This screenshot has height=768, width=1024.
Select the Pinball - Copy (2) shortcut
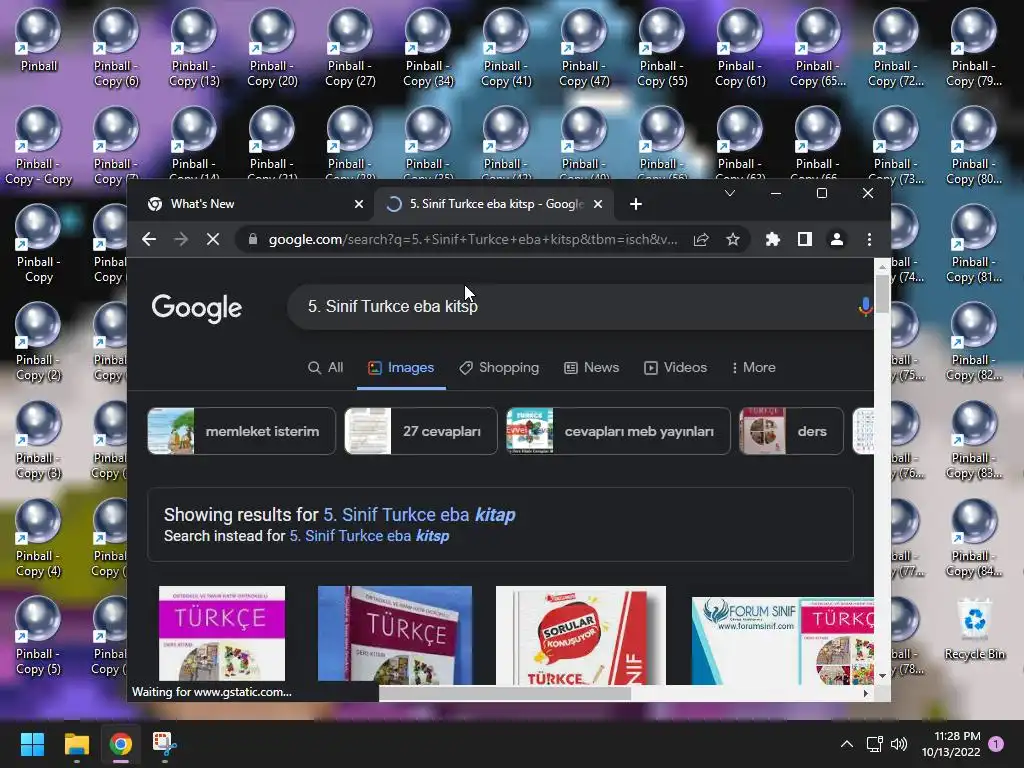pos(39,342)
